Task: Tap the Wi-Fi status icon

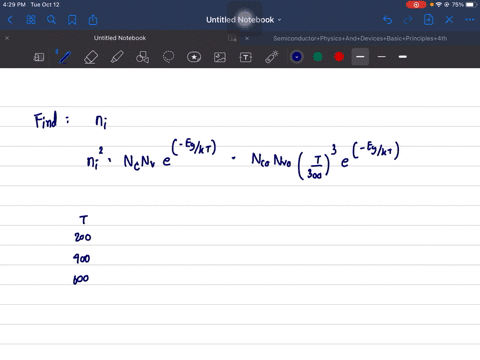Action: point(439,5)
